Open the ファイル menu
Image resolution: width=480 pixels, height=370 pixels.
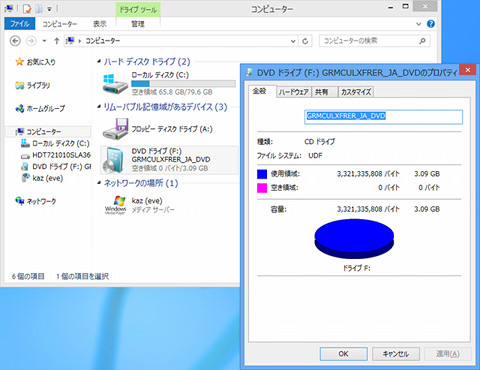point(19,24)
